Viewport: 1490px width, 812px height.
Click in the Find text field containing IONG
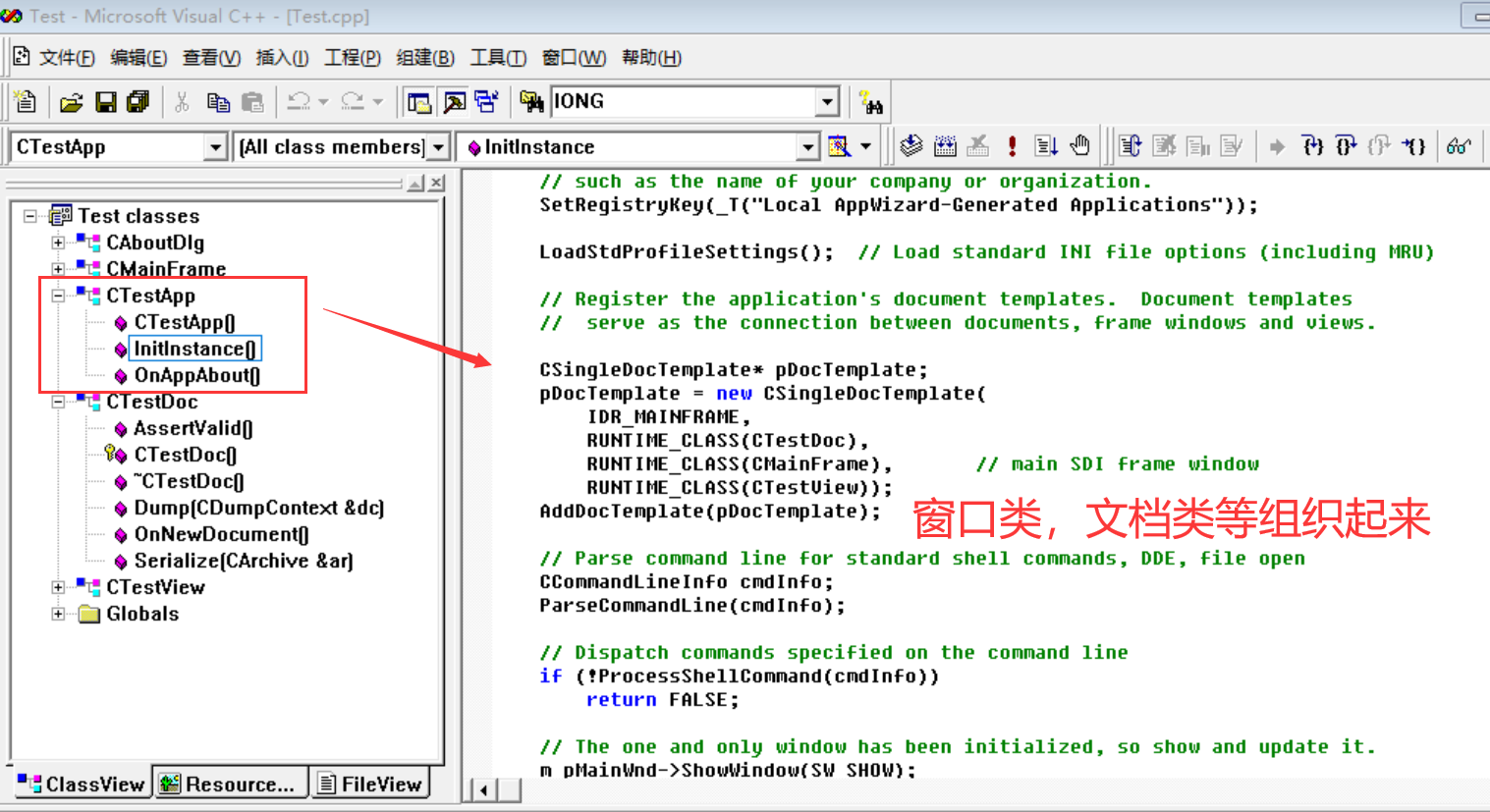pos(684,101)
